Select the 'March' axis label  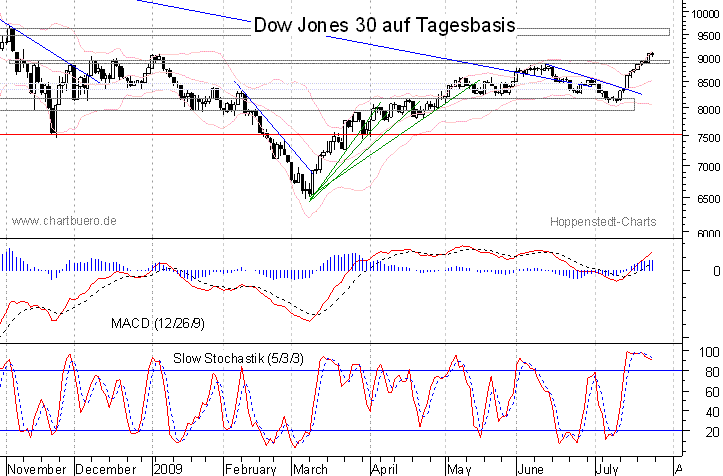310,470
